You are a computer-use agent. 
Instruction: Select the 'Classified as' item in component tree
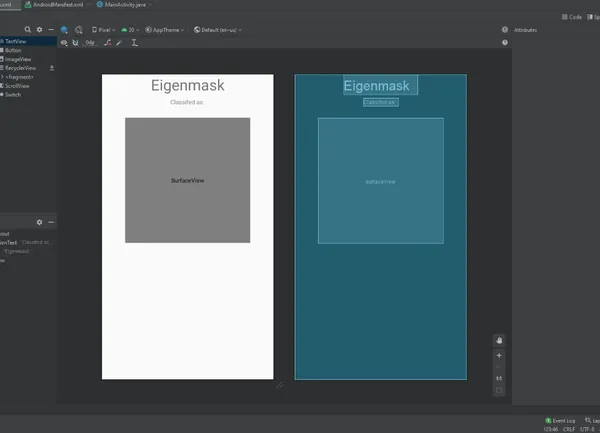[x=25, y=242]
